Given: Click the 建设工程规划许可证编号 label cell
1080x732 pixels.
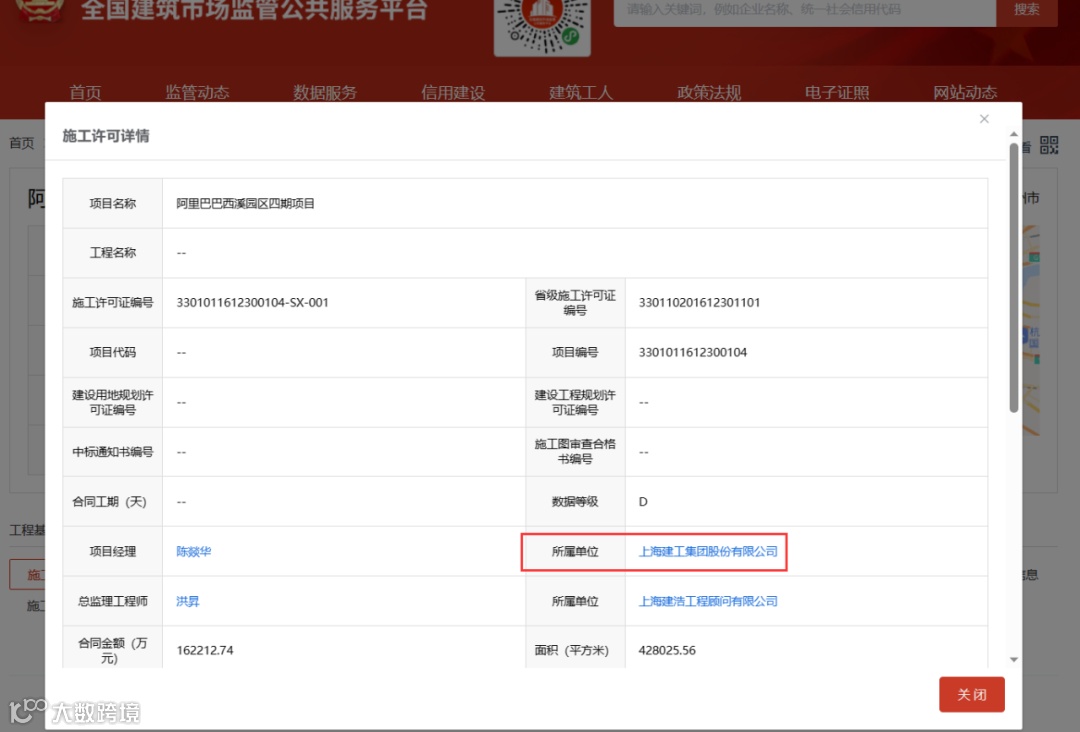Looking at the screenshot, I should (575, 402).
